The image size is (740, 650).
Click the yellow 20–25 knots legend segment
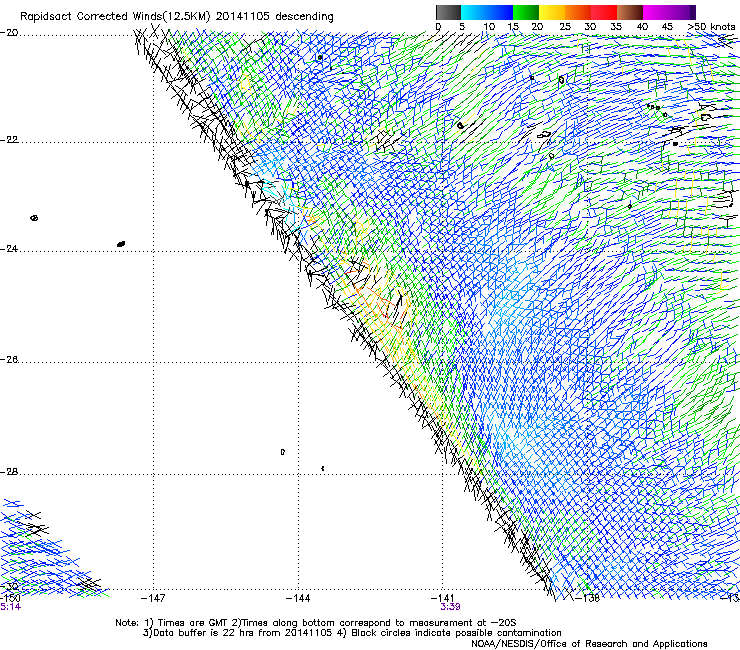pyautogui.click(x=552, y=12)
